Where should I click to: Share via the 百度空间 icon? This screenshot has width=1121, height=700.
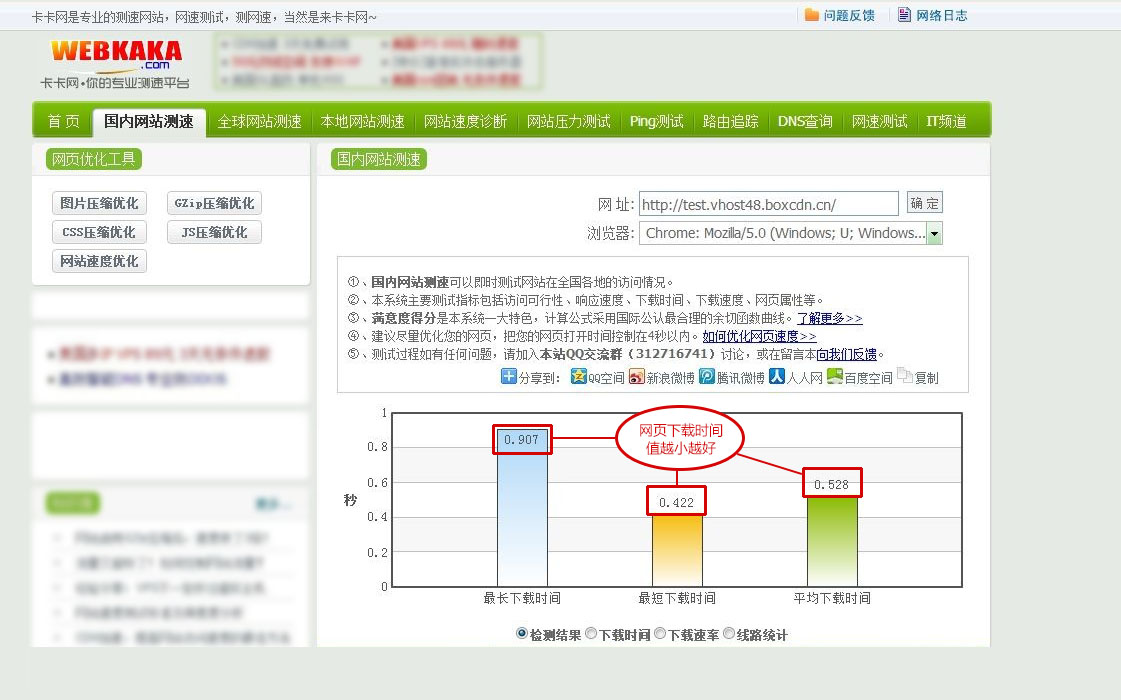(834, 376)
